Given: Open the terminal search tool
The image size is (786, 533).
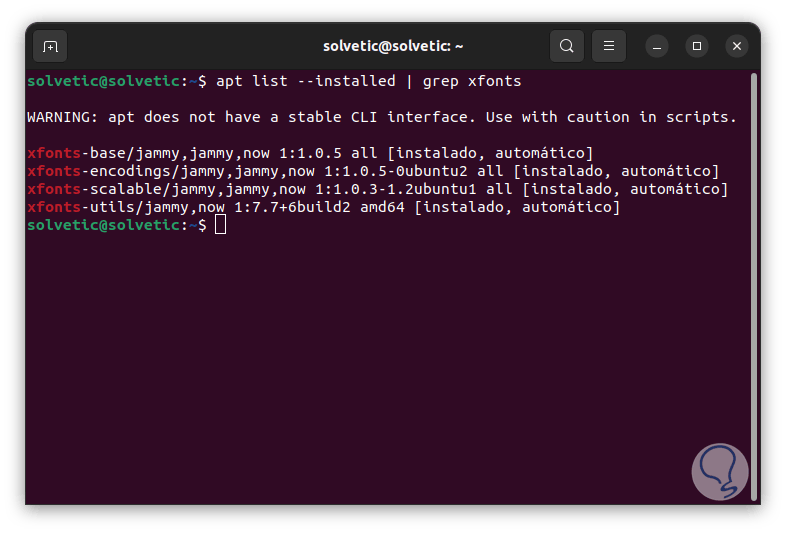Looking at the screenshot, I should pos(567,46).
